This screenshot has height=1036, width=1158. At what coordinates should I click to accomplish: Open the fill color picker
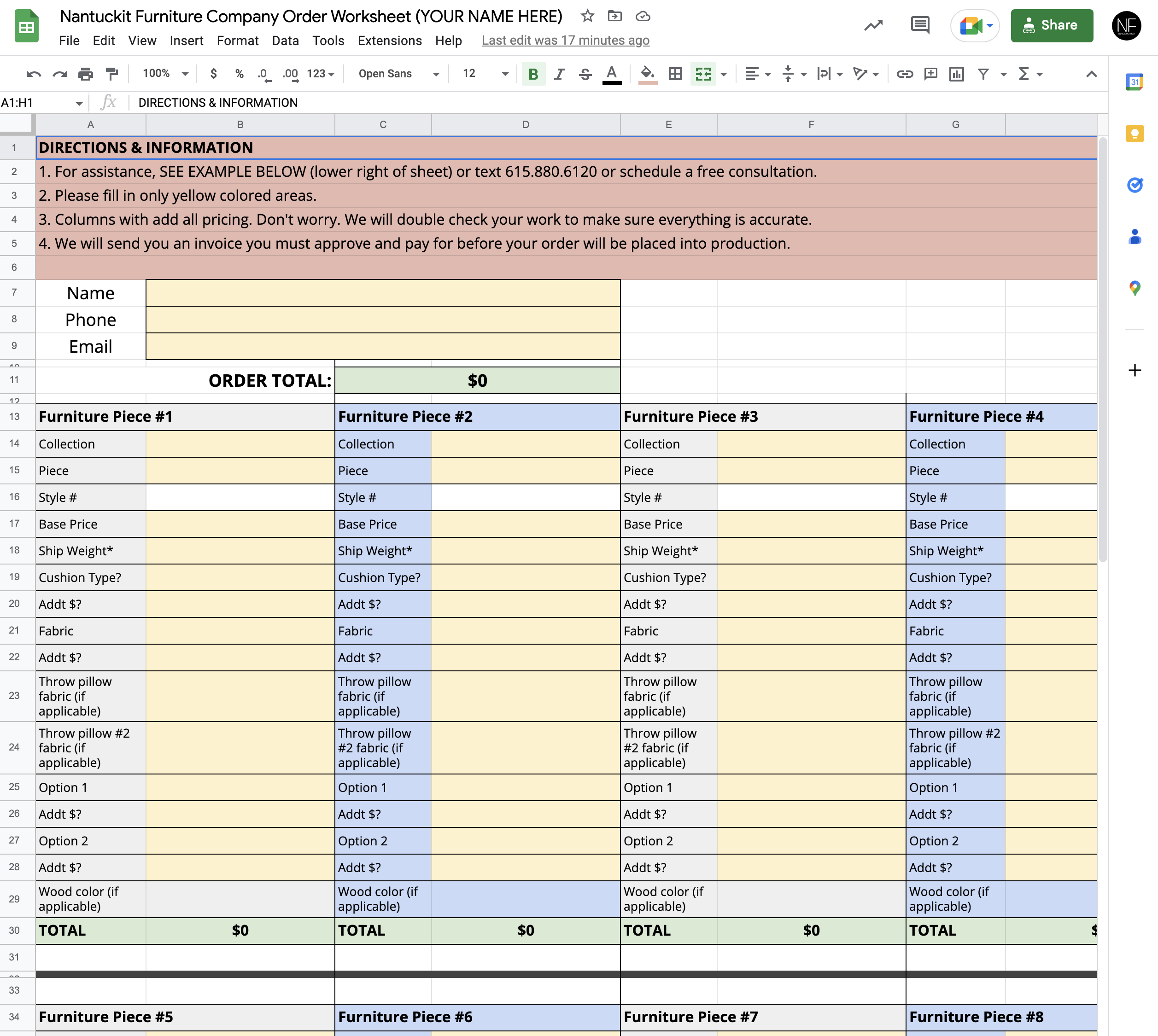(x=647, y=74)
